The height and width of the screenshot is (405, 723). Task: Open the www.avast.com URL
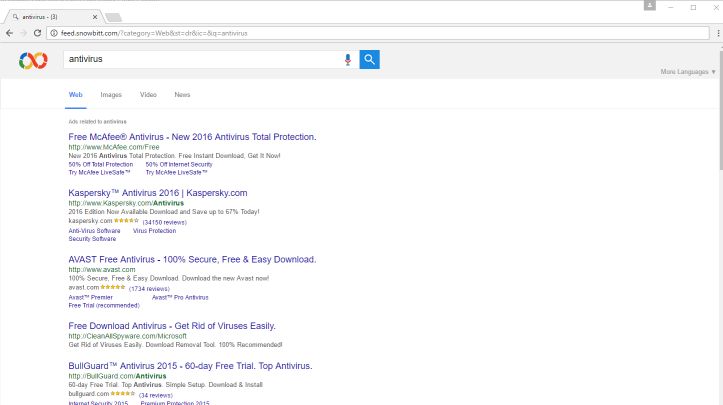(102, 269)
